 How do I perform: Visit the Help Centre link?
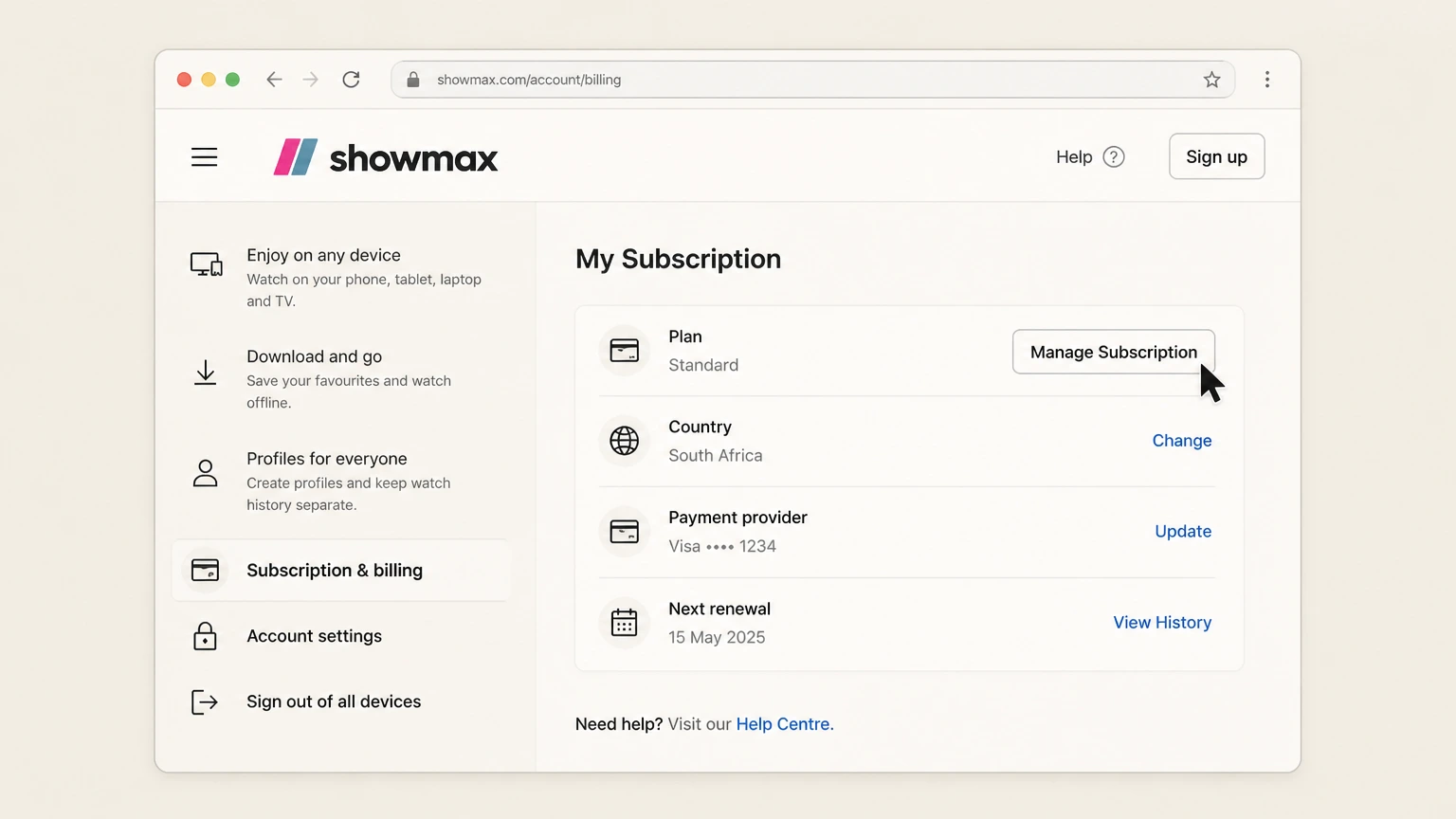pos(783,724)
